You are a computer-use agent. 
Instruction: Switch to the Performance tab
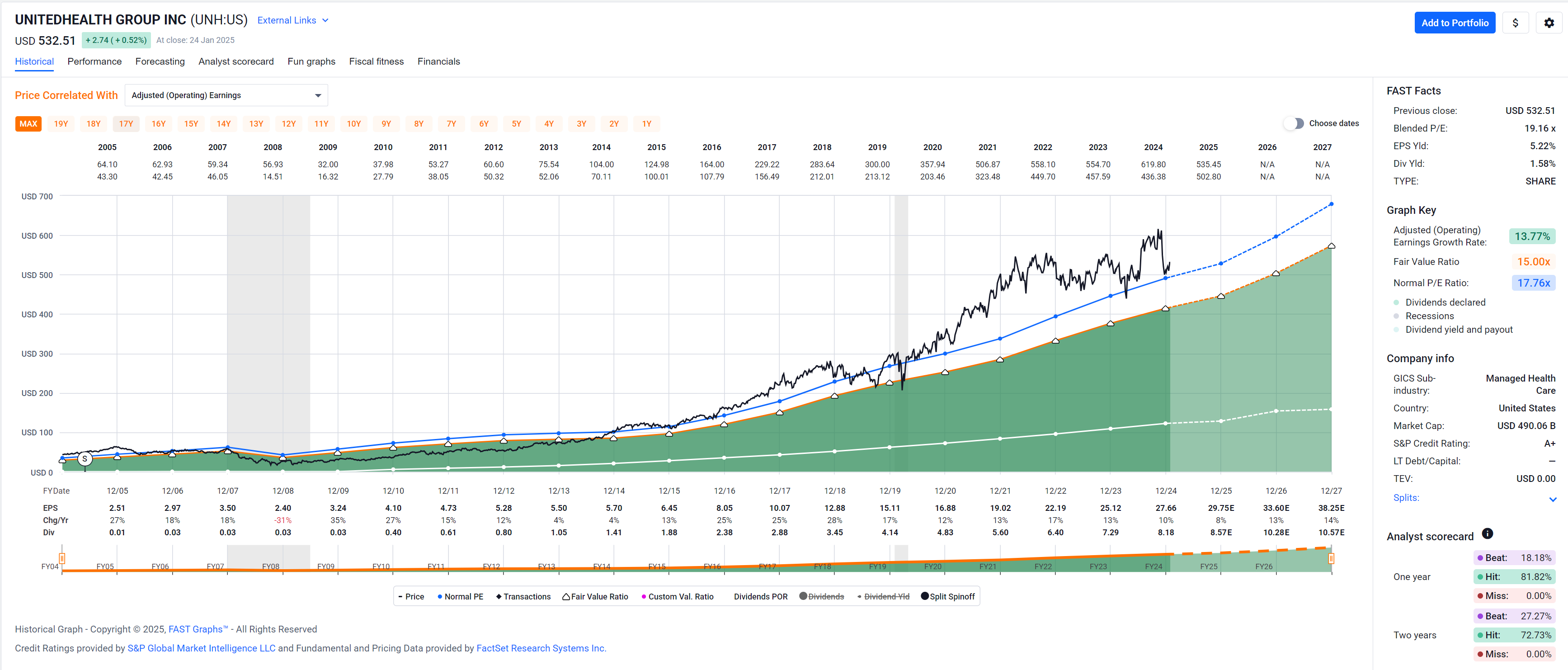pos(94,61)
